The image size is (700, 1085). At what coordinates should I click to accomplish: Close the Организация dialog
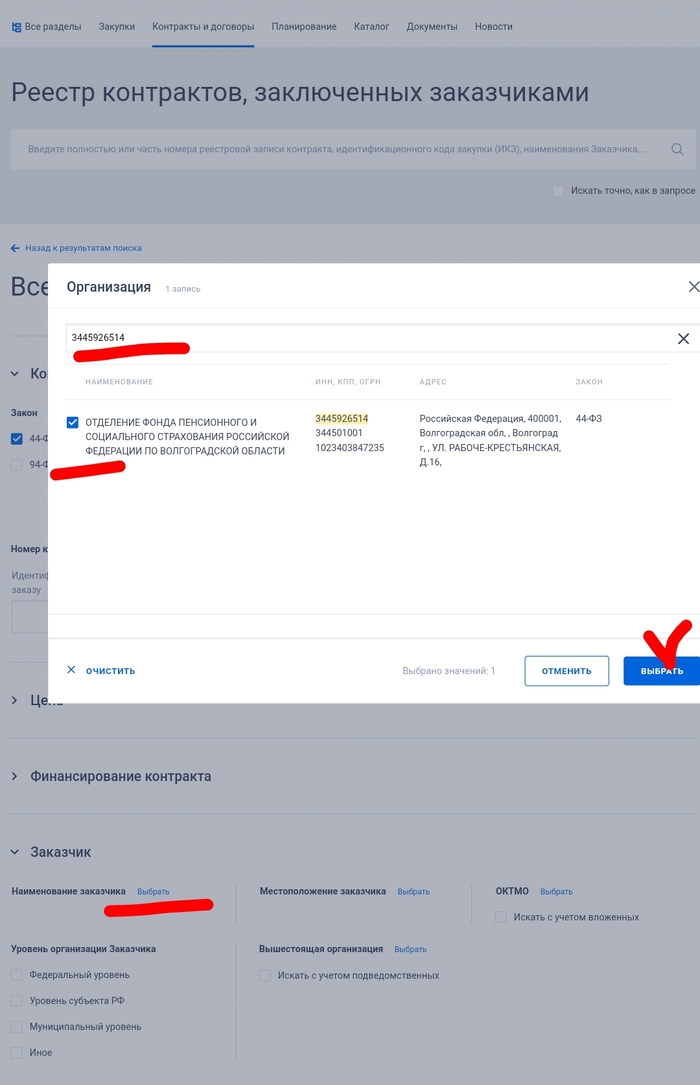click(x=694, y=287)
